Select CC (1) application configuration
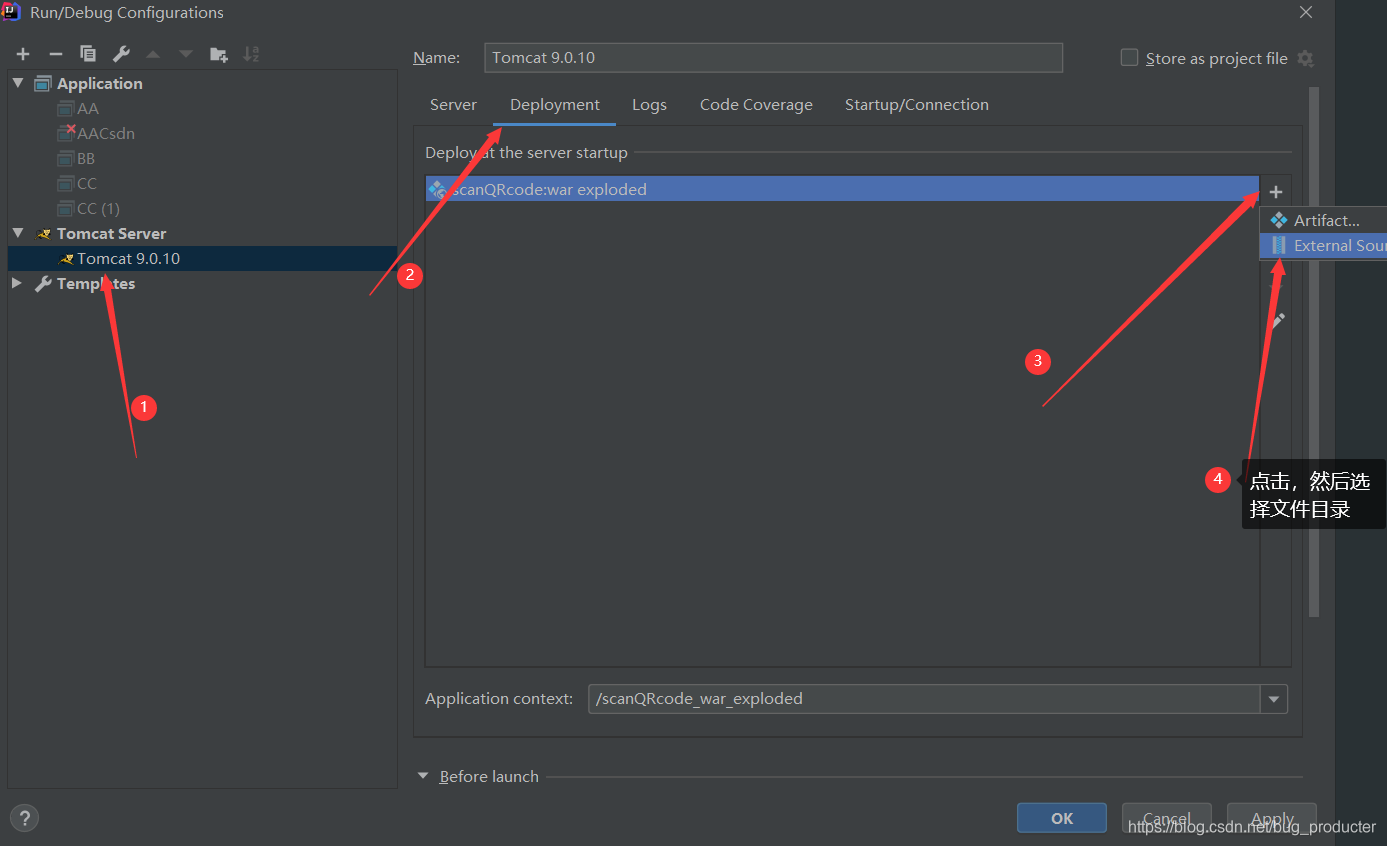This screenshot has width=1387, height=846. [88, 209]
